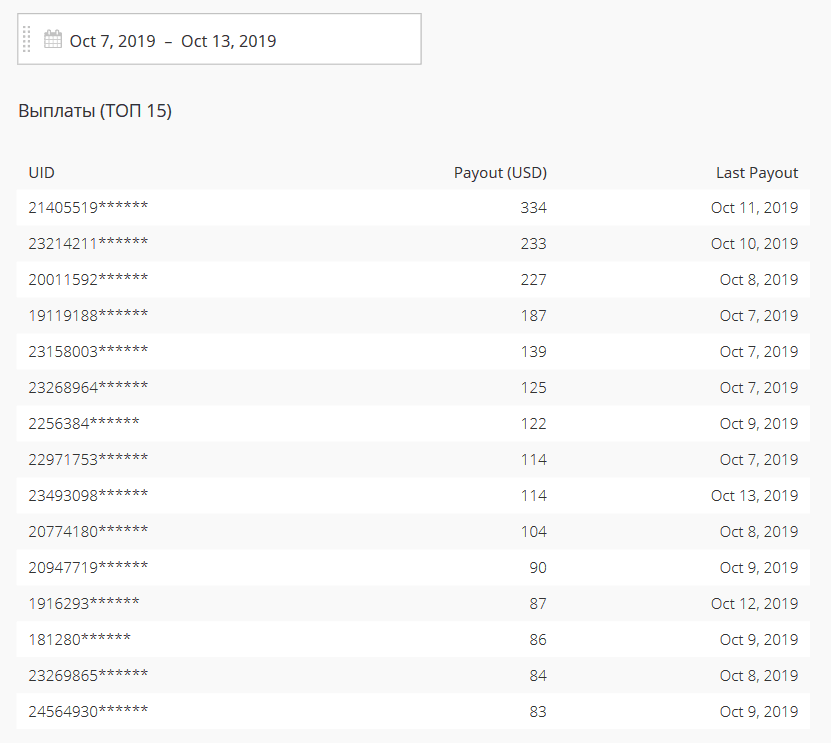Click UID 23268964****** entry
The width and height of the screenshot is (831, 743).
88,387
